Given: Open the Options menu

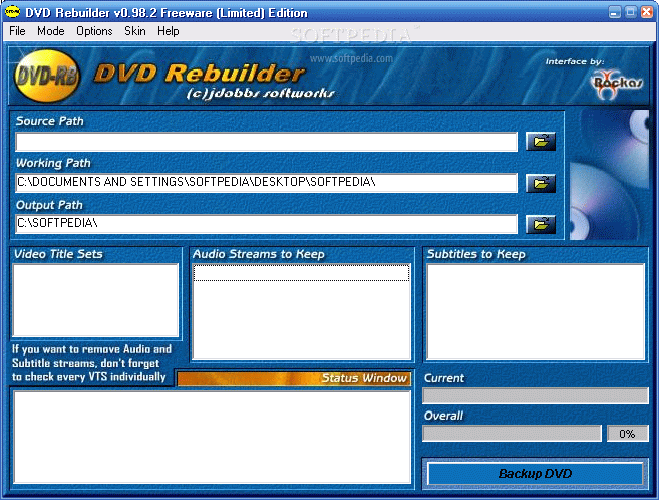Looking at the screenshot, I should tap(94, 31).
